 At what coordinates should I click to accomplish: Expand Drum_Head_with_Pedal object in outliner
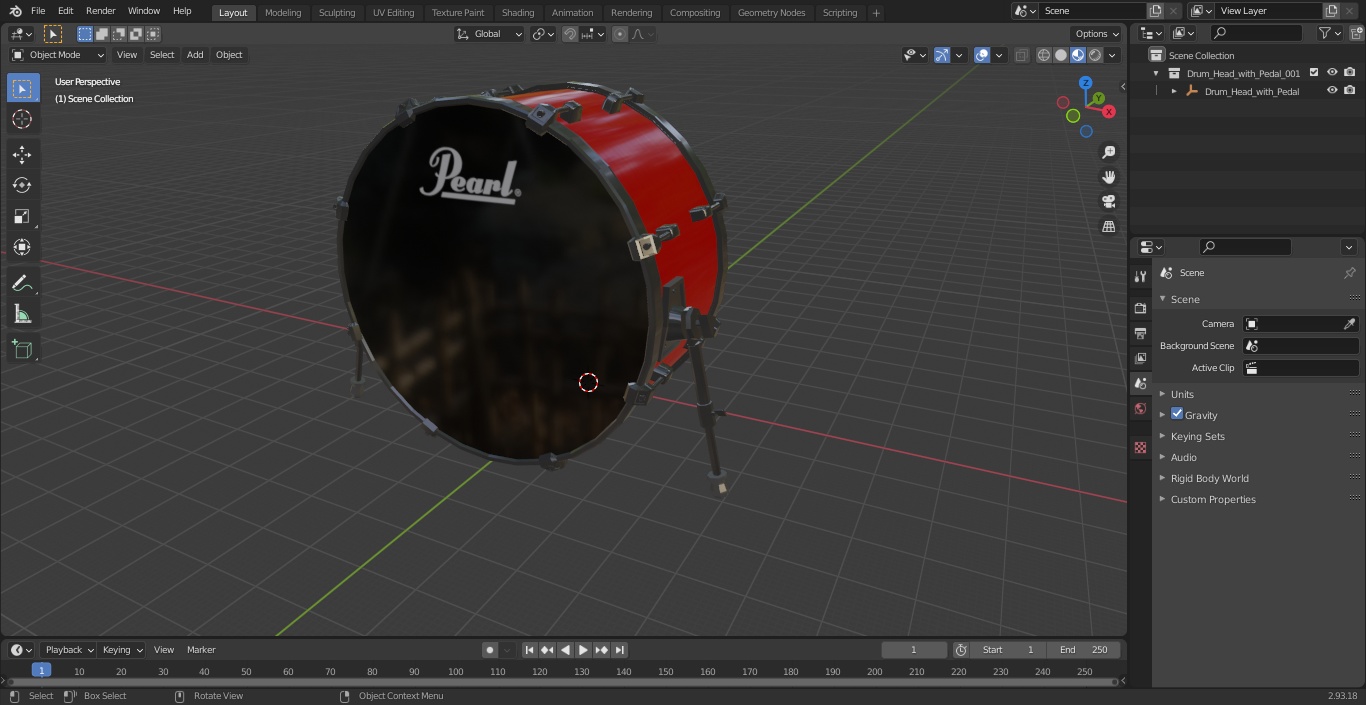(x=1174, y=91)
